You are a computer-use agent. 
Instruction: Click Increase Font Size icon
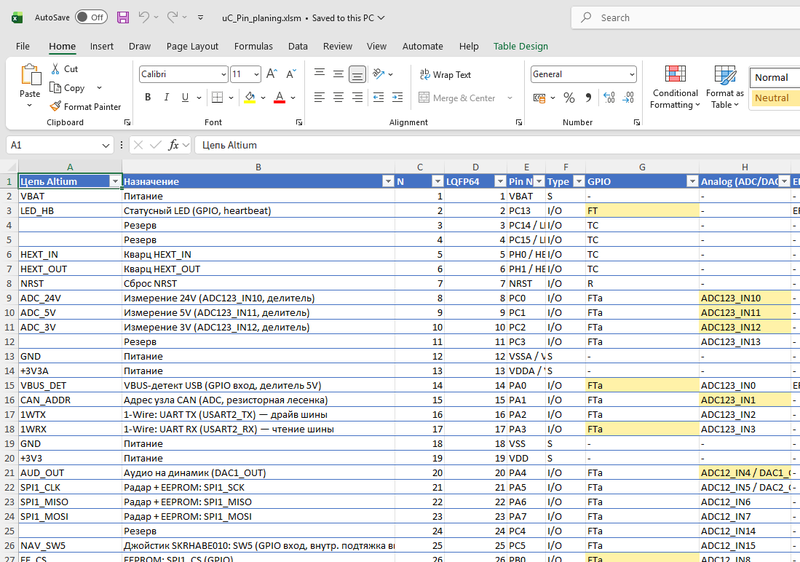[271, 74]
